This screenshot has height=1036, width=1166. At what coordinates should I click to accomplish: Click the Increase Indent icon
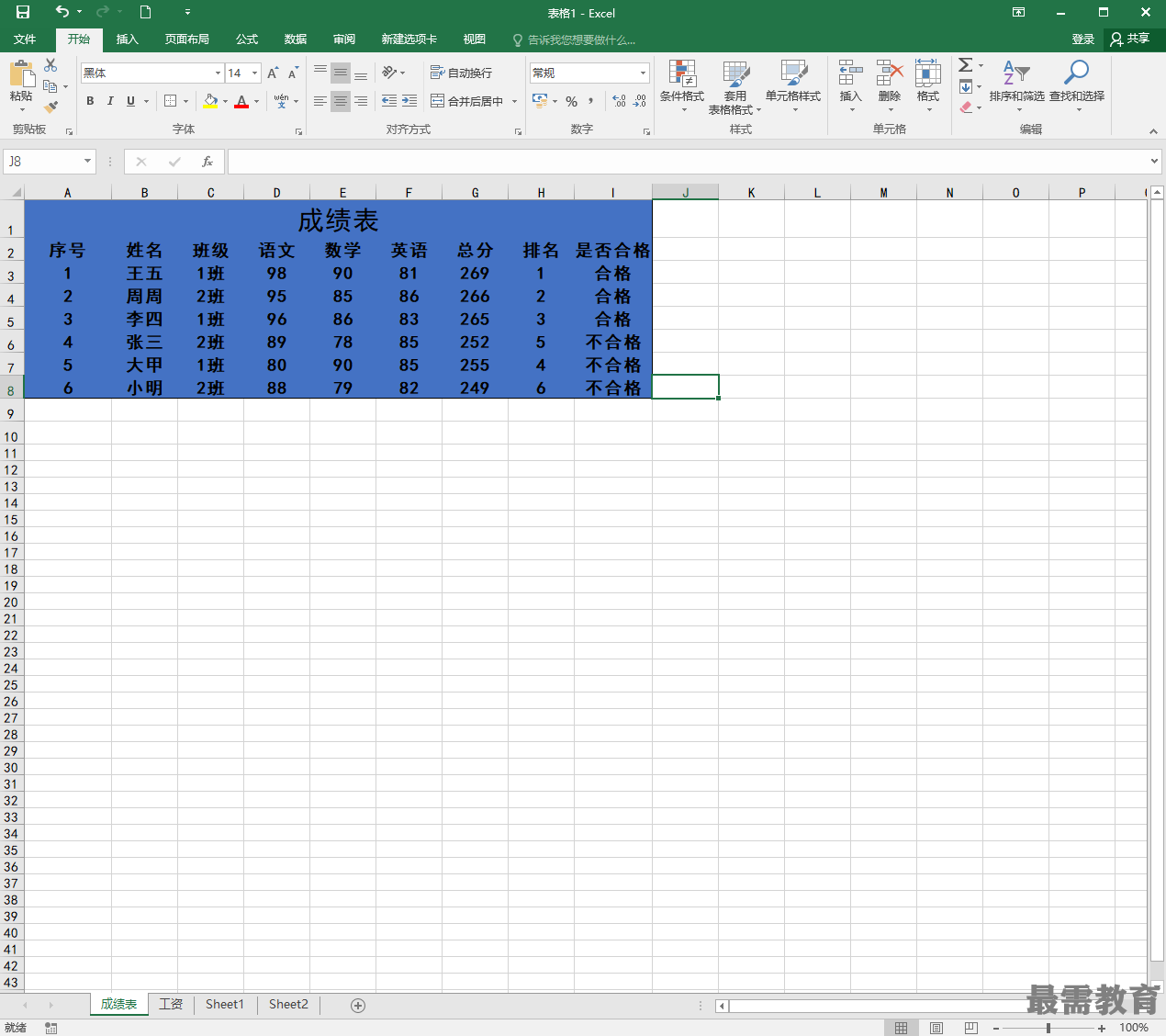(x=409, y=101)
